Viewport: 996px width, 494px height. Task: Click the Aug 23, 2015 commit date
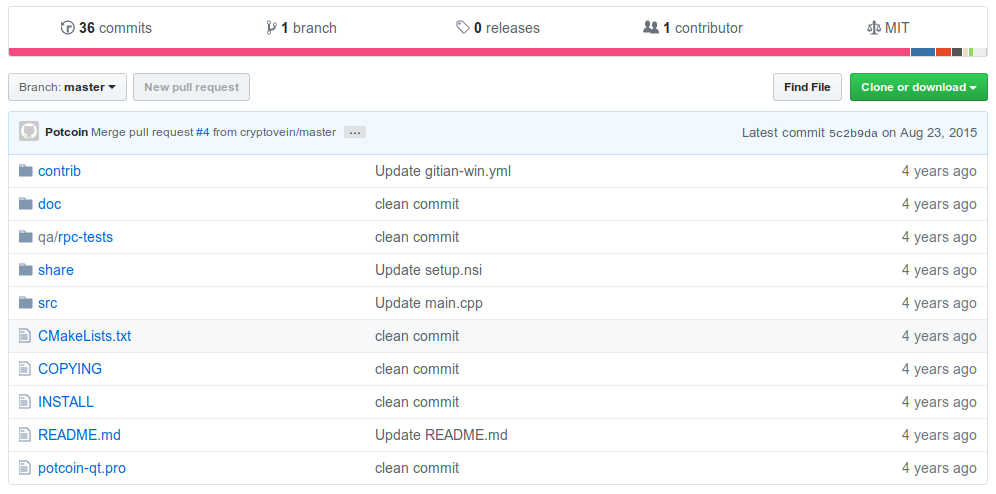tap(938, 133)
